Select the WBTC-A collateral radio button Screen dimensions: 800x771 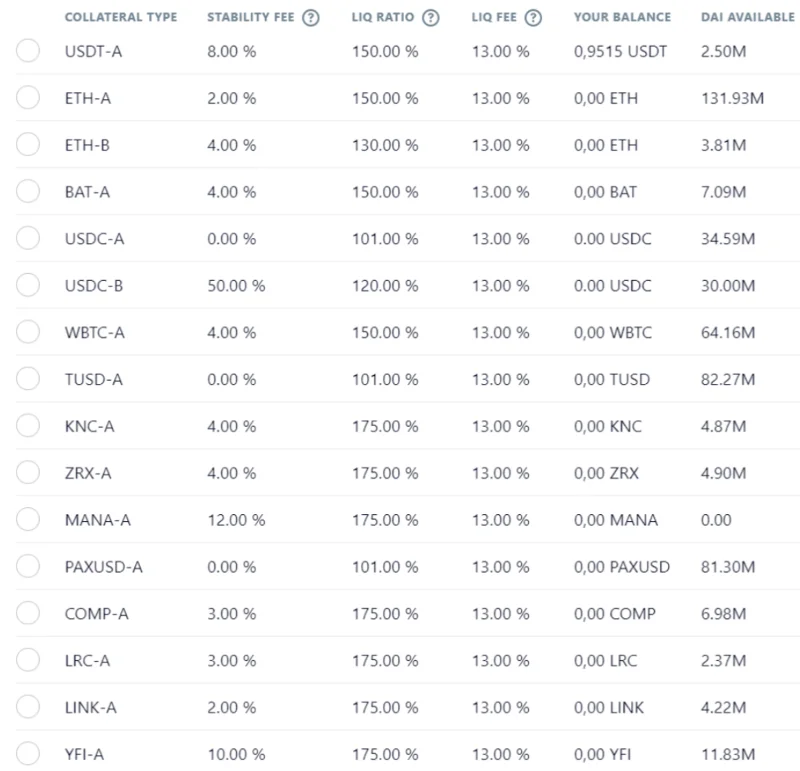28,332
